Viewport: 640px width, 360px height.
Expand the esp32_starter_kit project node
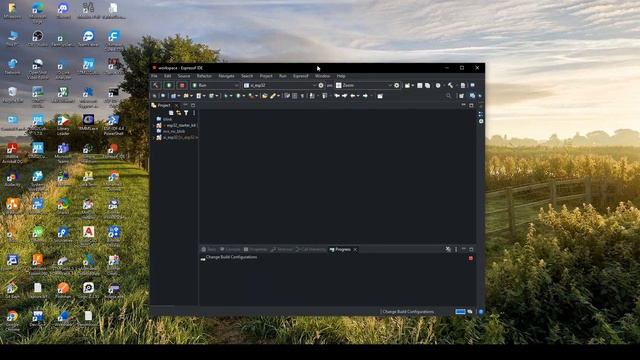coord(154,125)
